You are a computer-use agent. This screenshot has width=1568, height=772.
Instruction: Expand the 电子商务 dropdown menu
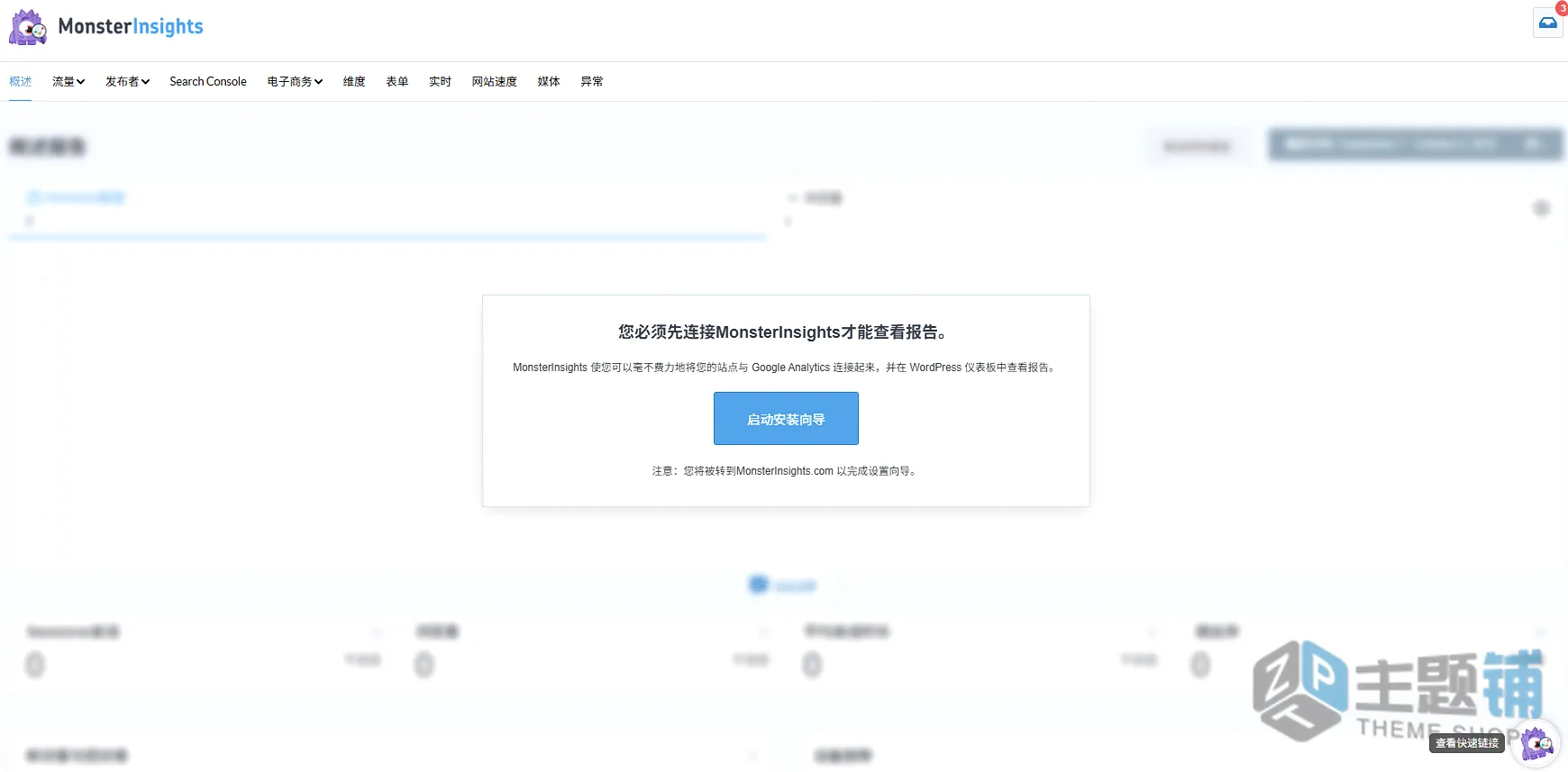click(295, 81)
